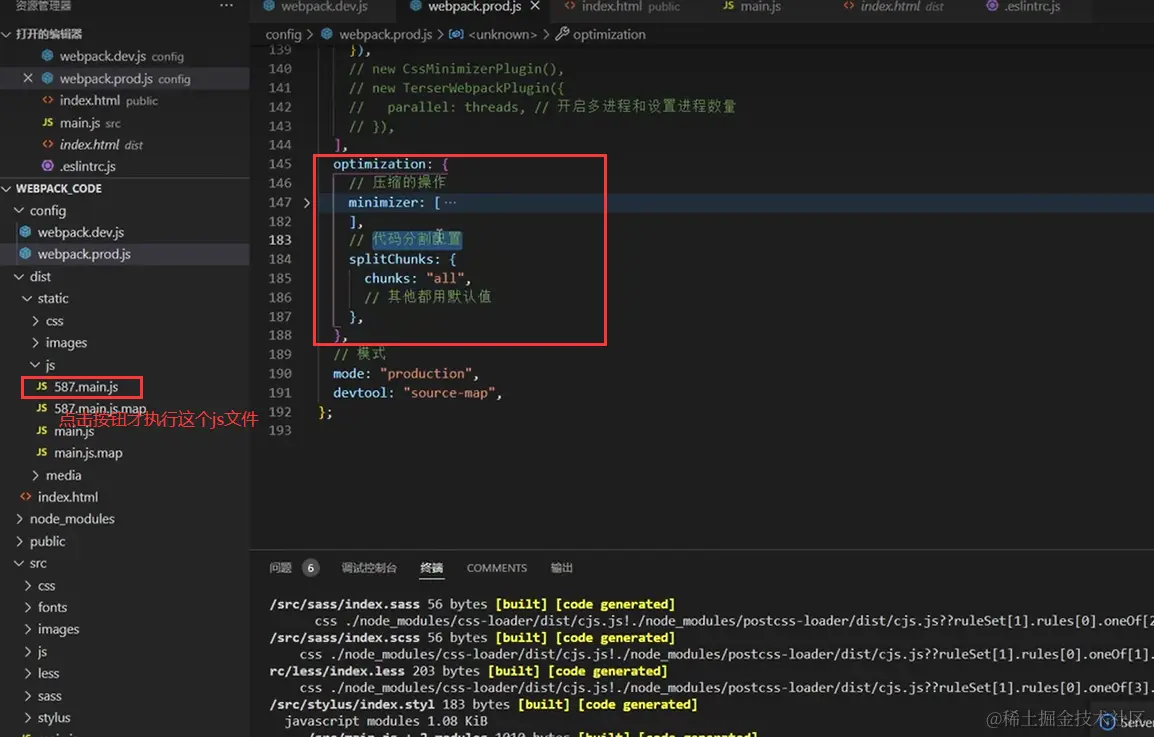Click optimization keyword on line 145
Viewport: 1154px width, 737px height.
[379, 163]
